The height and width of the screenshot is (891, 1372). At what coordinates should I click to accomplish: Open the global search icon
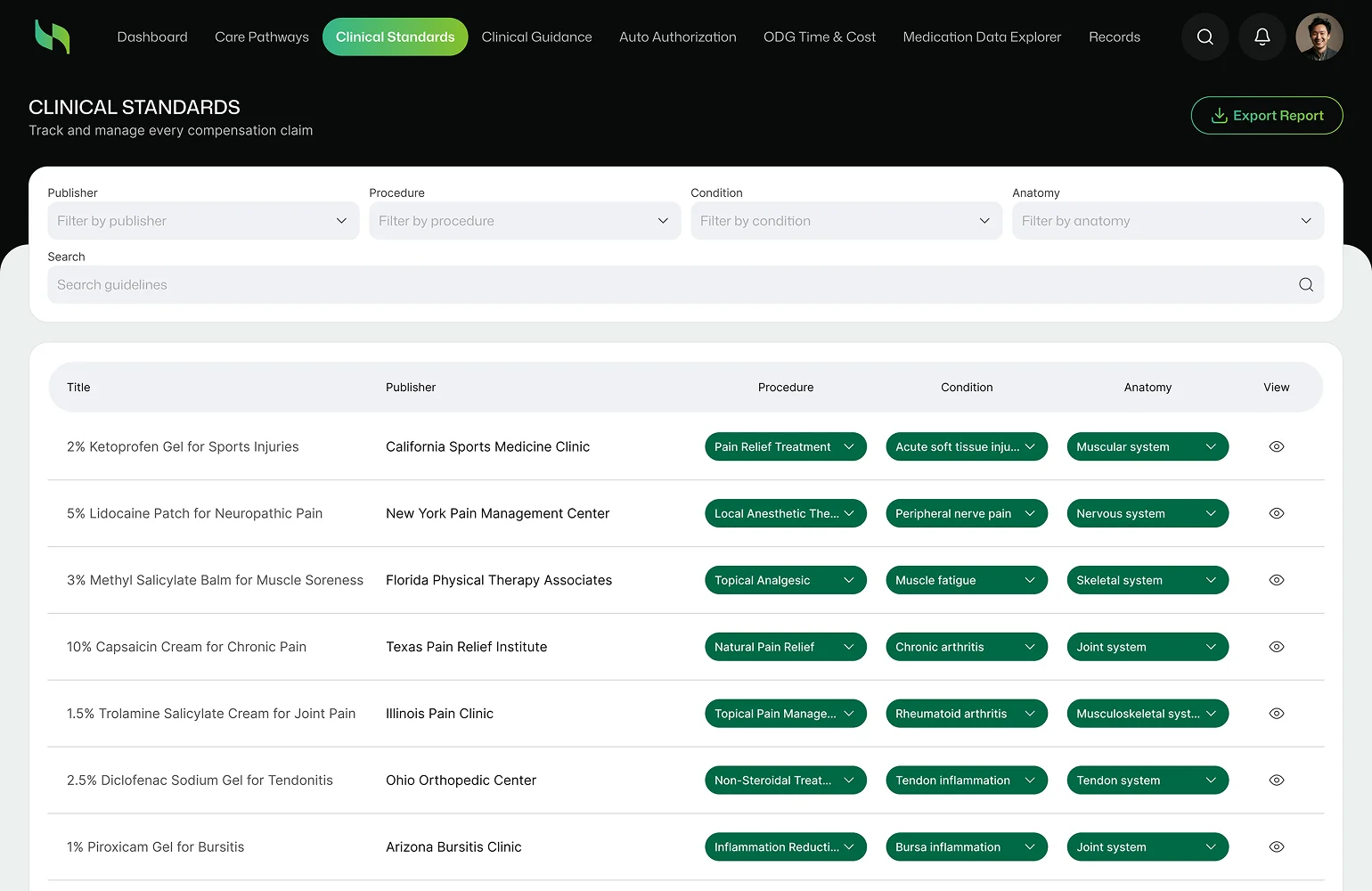tap(1205, 37)
